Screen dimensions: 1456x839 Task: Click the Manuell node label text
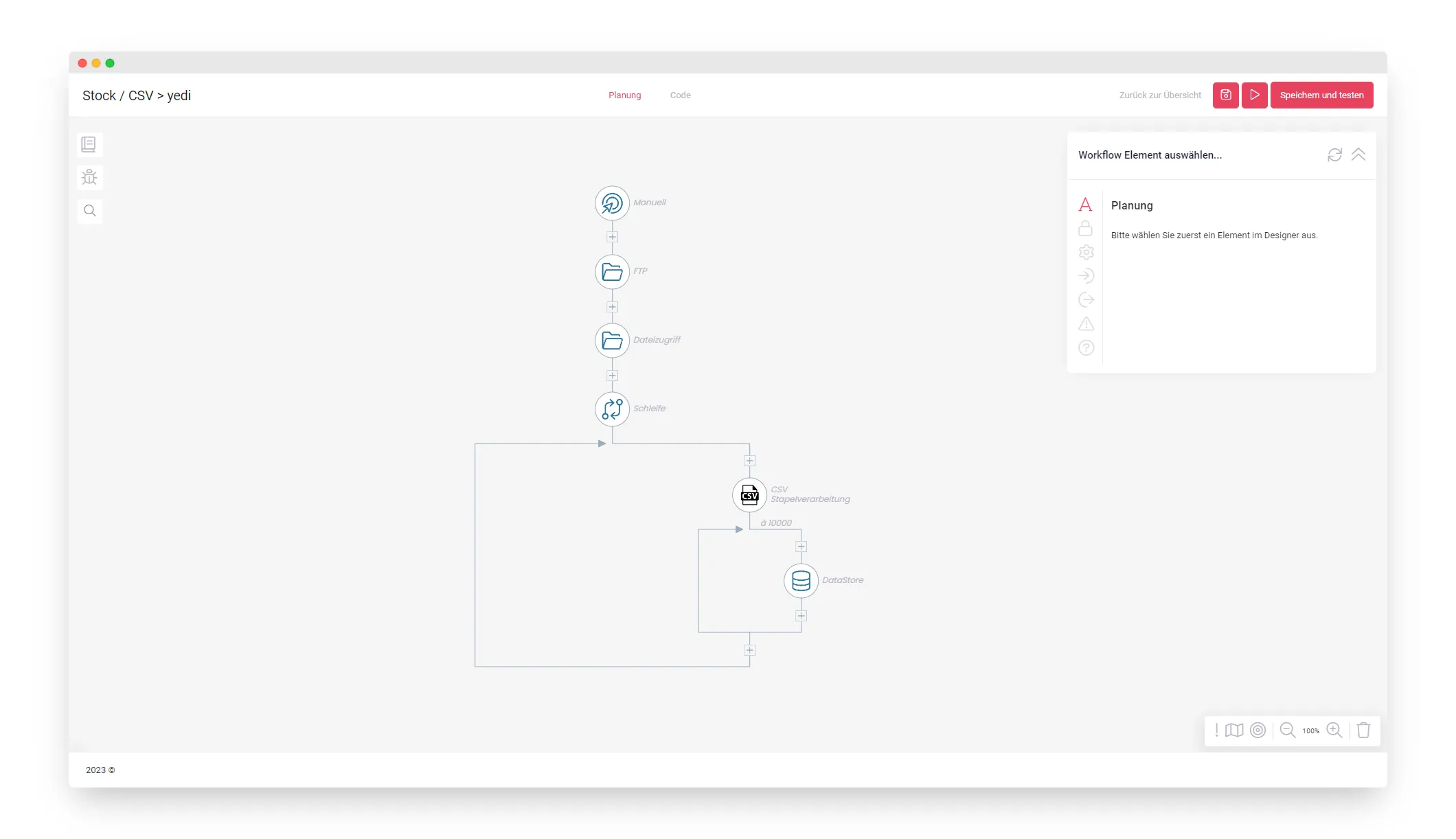point(649,203)
